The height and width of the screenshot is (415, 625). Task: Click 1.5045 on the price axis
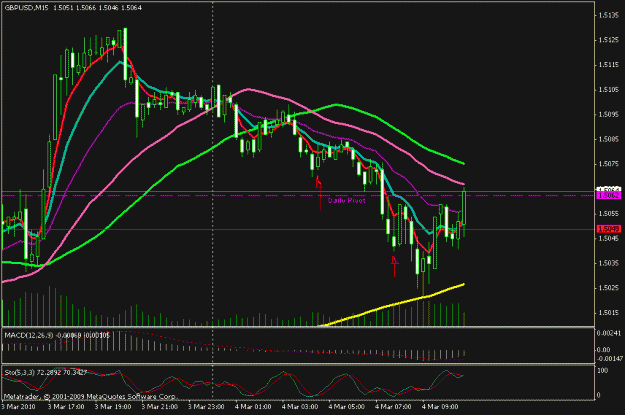[609, 238]
